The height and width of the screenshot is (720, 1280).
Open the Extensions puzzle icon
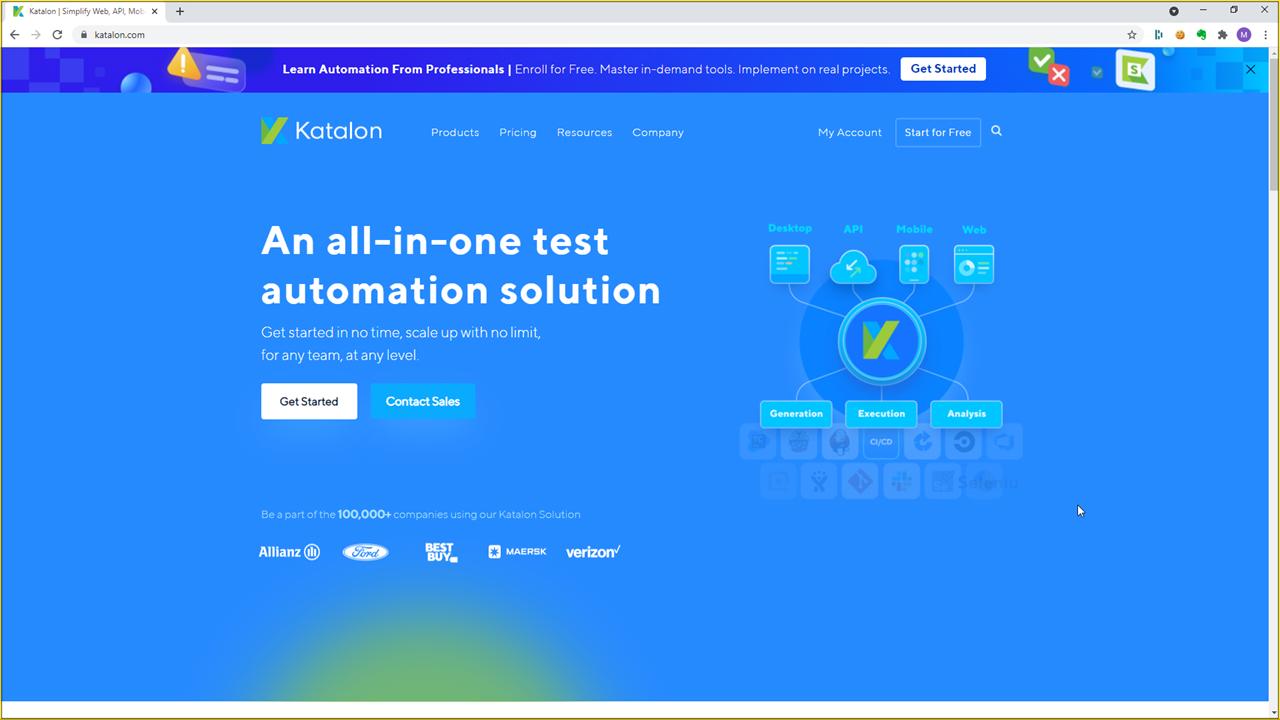click(x=1222, y=34)
